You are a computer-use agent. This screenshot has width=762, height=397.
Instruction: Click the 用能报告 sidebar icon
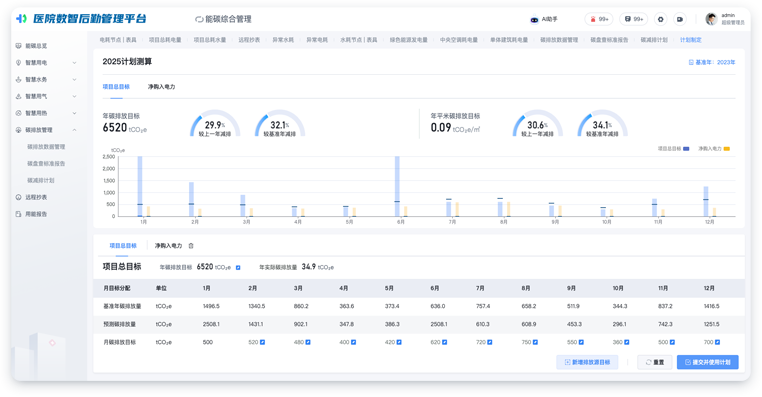tap(18, 214)
